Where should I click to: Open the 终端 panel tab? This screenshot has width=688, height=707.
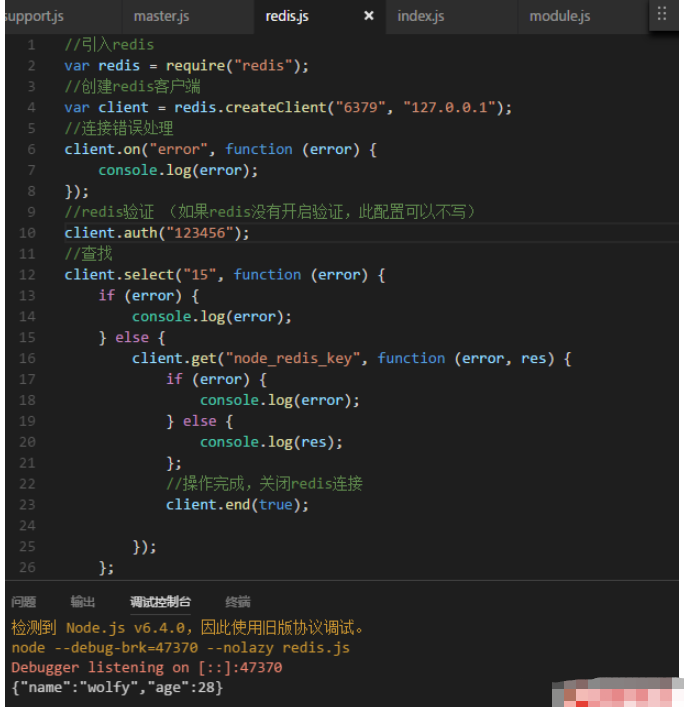(238, 601)
